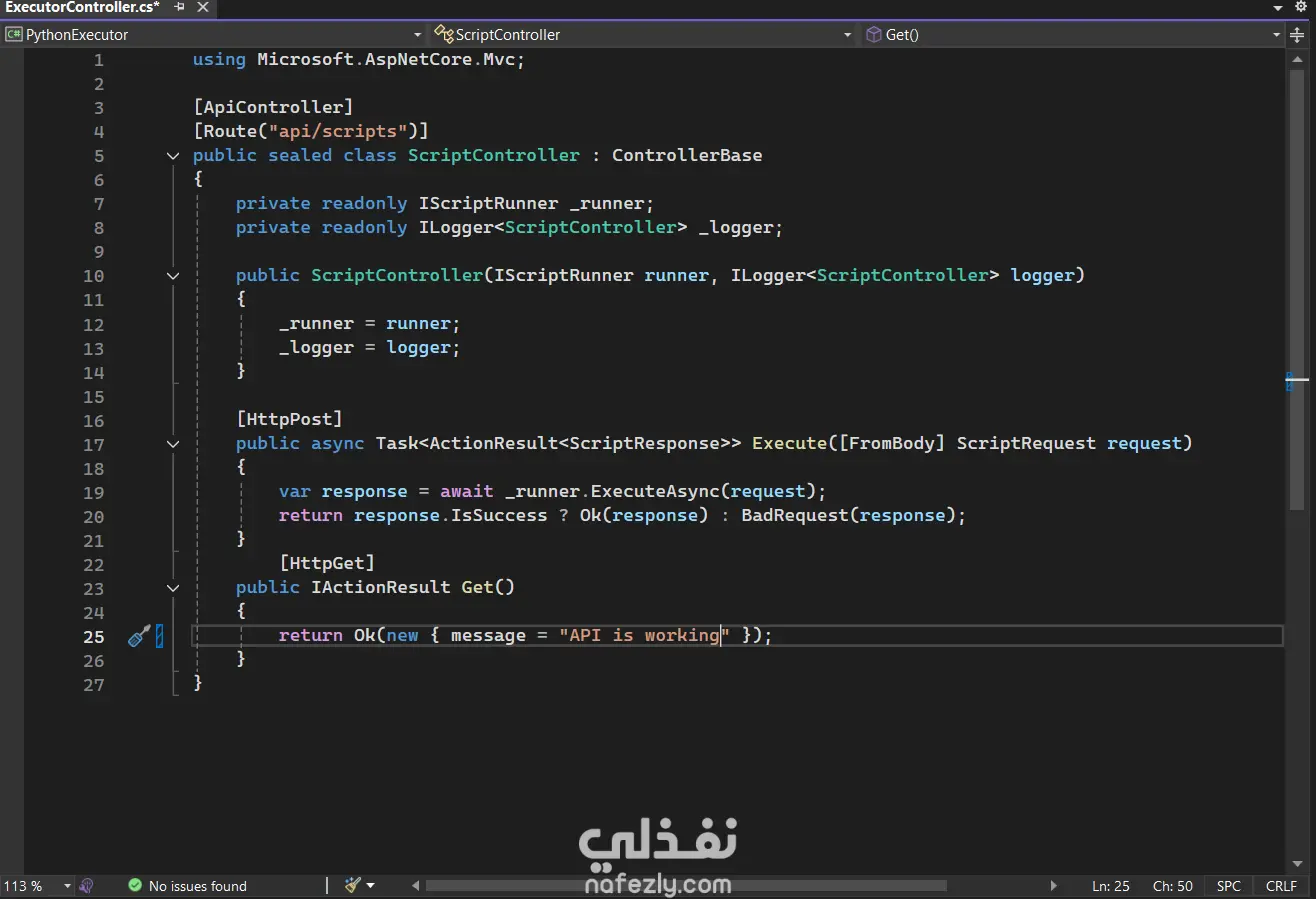Click the Ln: 25 line indicator
1316x899 pixels.
(1111, 886)
